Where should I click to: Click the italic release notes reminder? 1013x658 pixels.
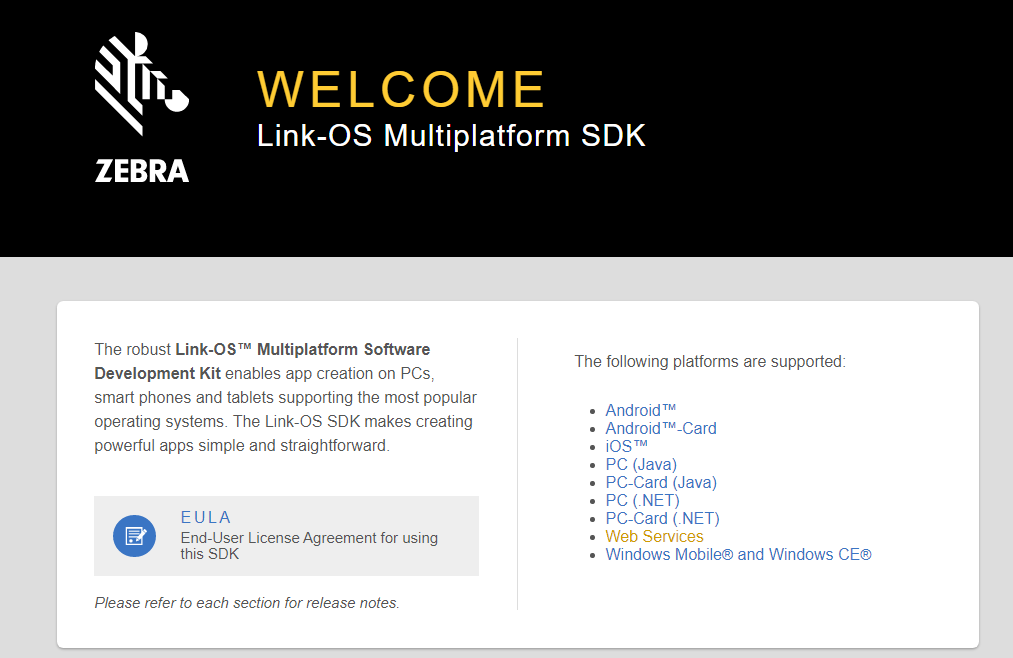coord(247,603)
